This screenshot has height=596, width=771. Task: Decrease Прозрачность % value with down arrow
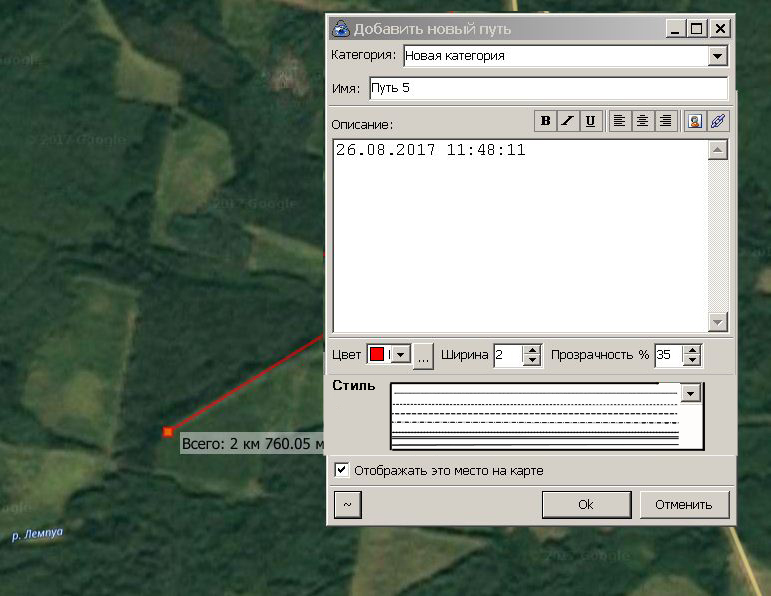(x=692, y=360)
